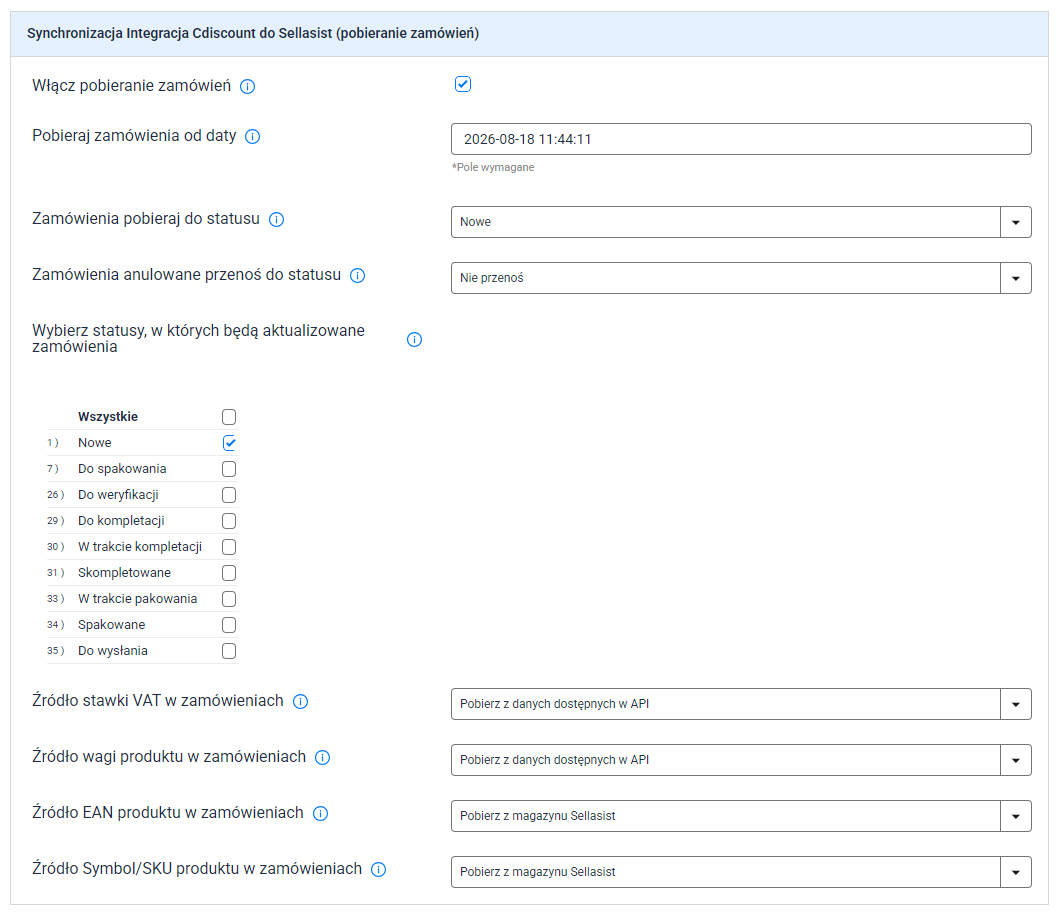Open the Nie przenoś dropdown
1060x915 pixels.
coord(741,278)
